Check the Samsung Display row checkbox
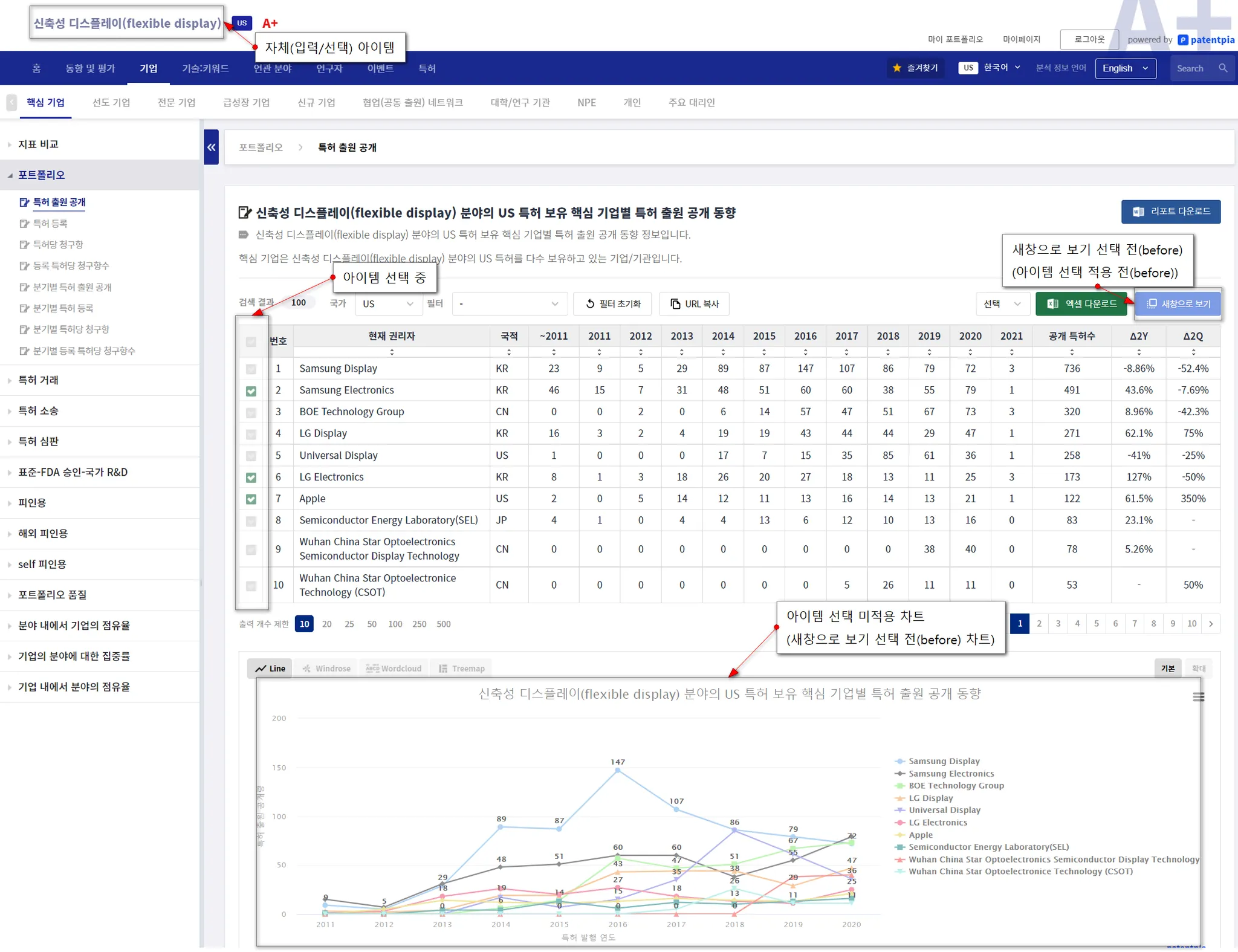The image size is (1238, 952). coord(251,369)
